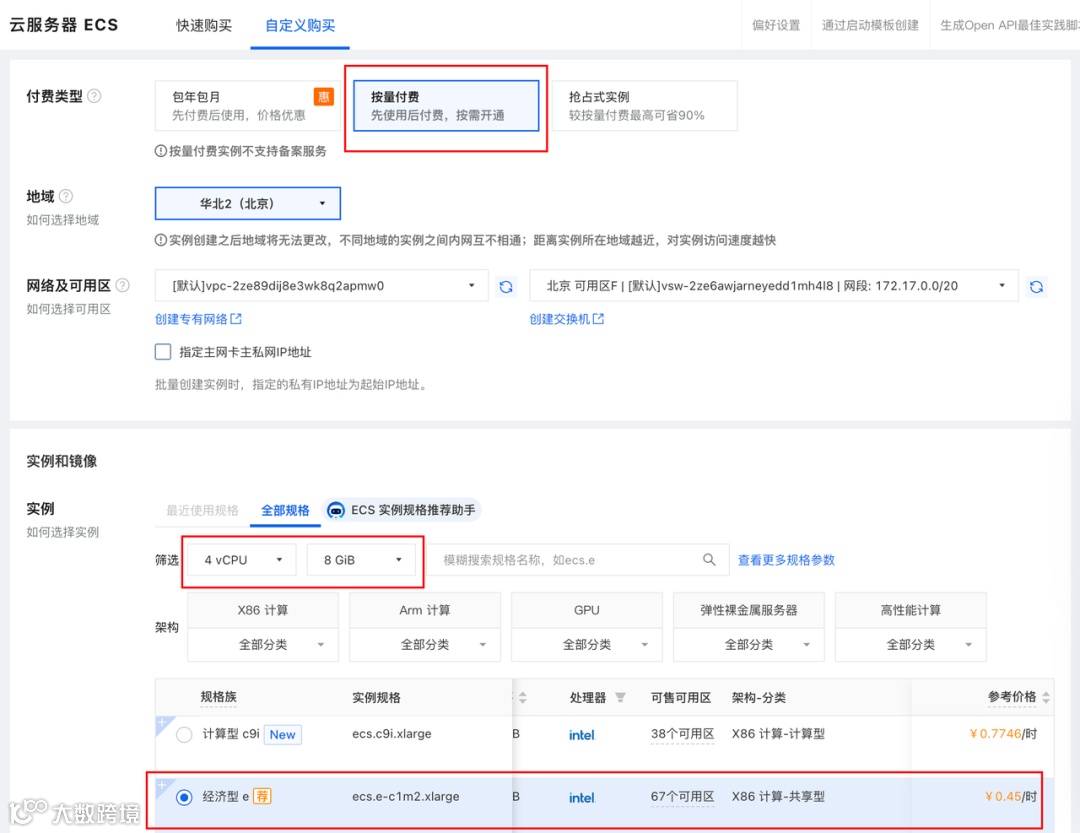Open 偏好设置 in the top bar
The height and width of the screenshot is (833, 1080).
776,25
